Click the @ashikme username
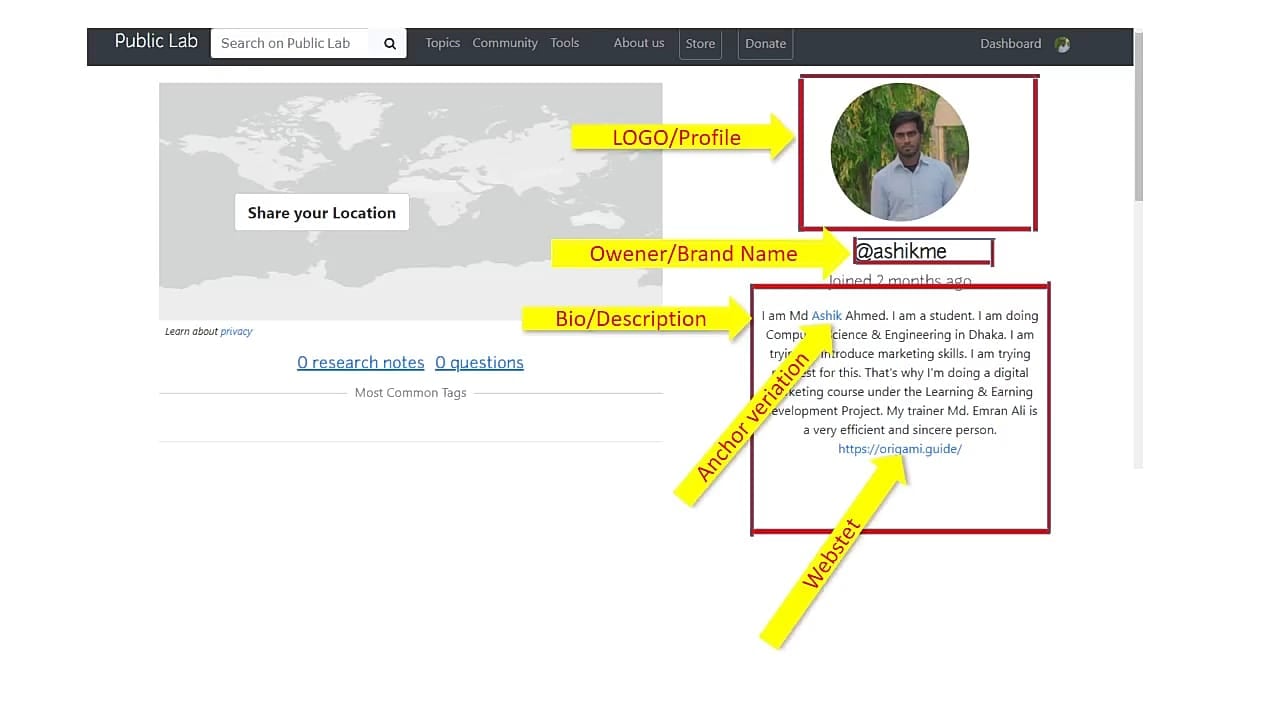Screen dimensions: 1280x720 click(x=901, y=252)
